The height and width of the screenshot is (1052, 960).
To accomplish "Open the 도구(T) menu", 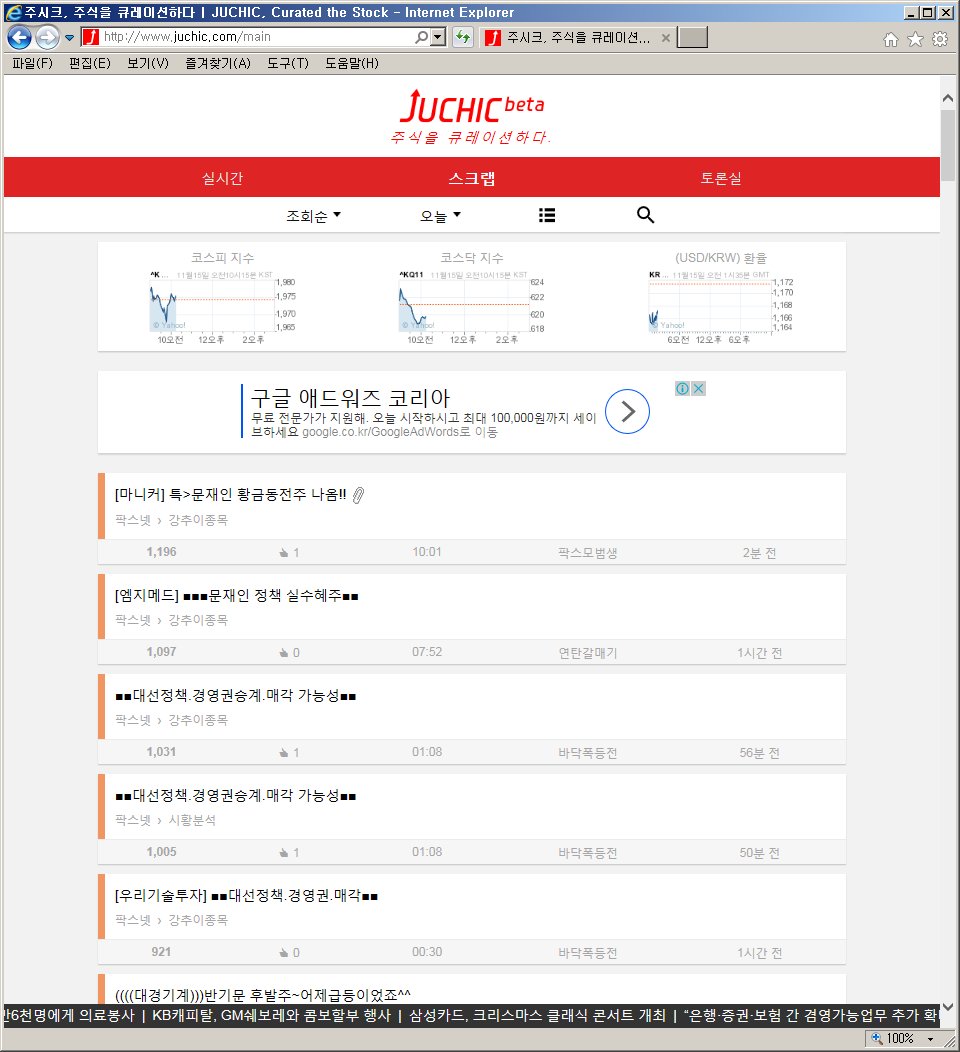I will pyautogui.click(x=288, y=63).
